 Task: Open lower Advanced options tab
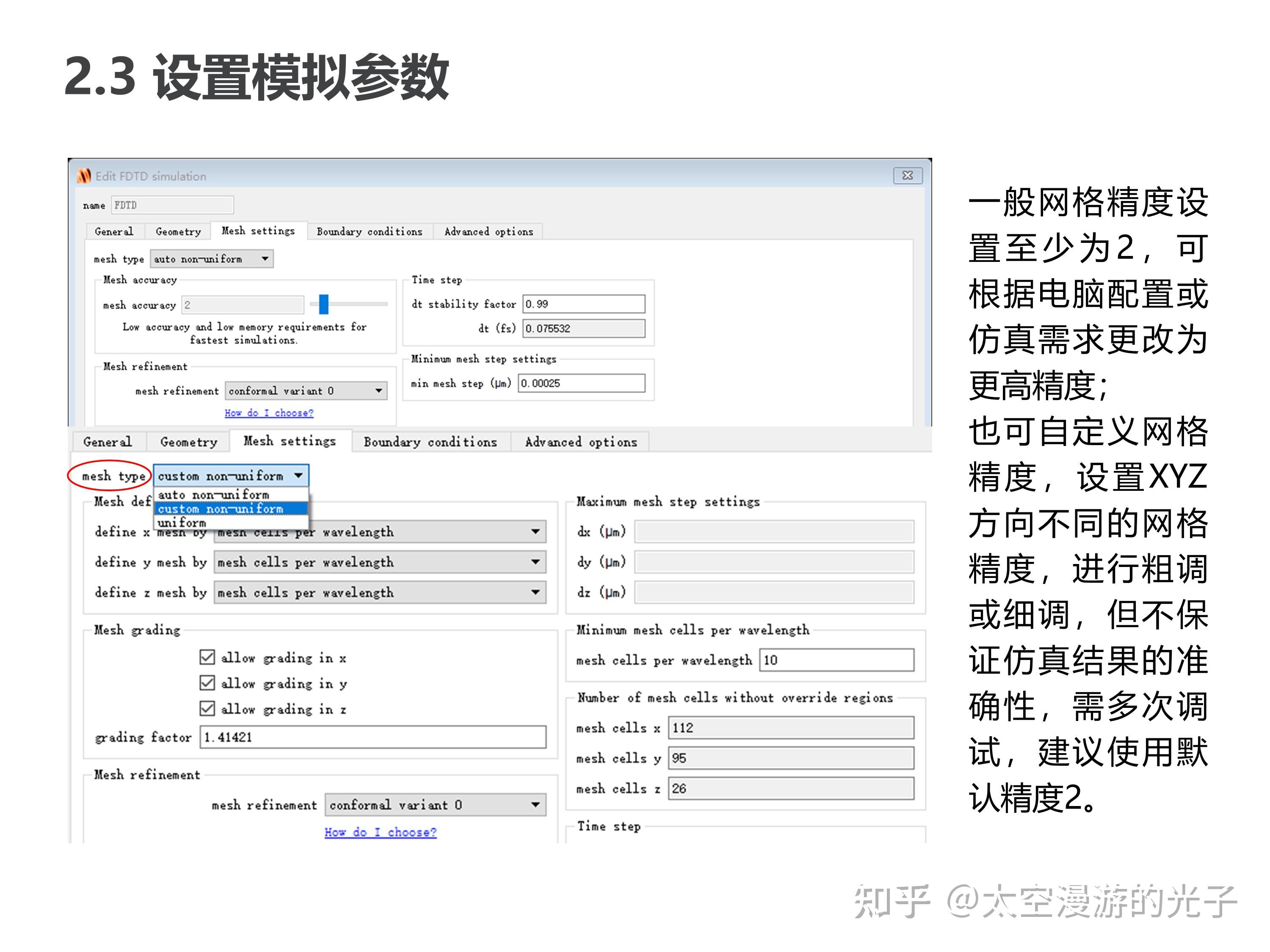[x=580, y=442]
